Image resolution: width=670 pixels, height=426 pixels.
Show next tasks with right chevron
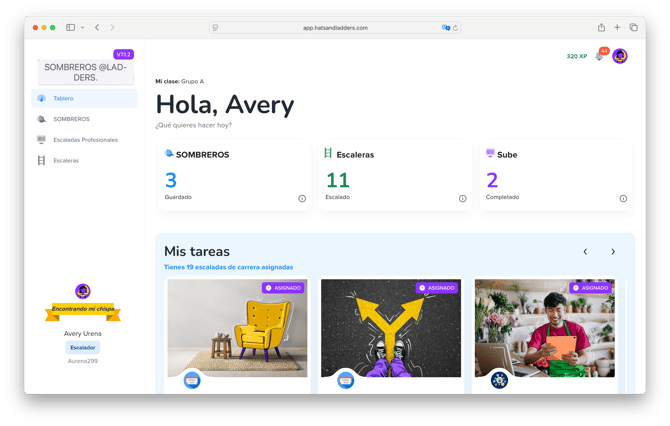pyautogui.click(x=613, y=252)
